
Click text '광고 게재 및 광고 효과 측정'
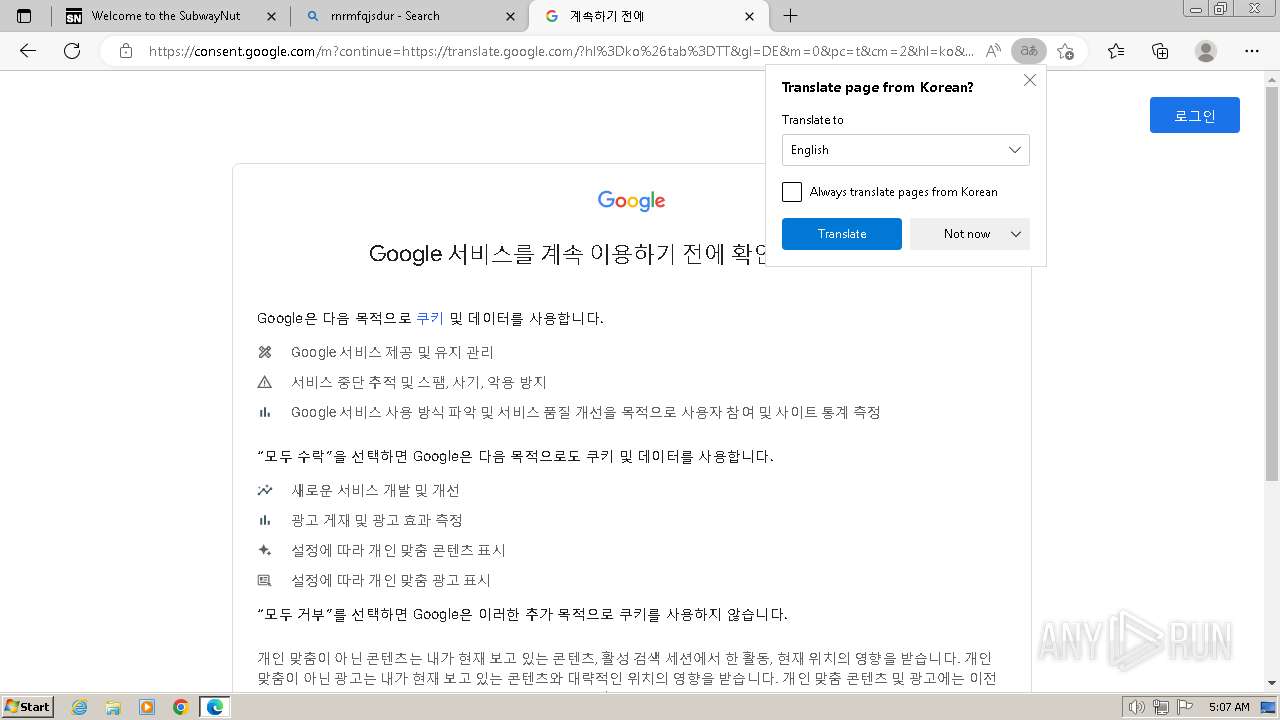pyautogui.click(x=376, y=520)
